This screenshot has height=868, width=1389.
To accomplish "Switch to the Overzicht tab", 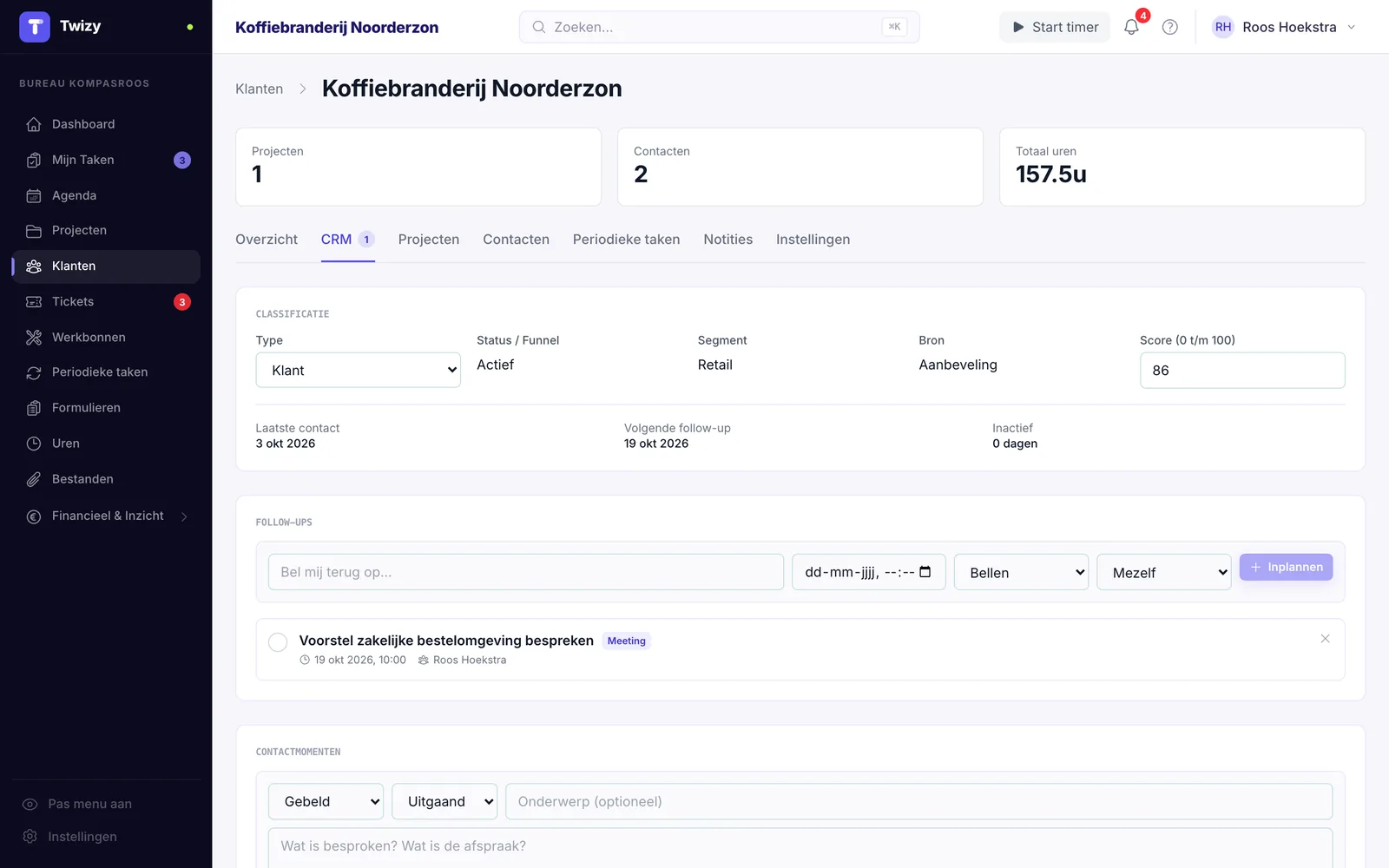I will pyautogui.click(x=267, y=240).
